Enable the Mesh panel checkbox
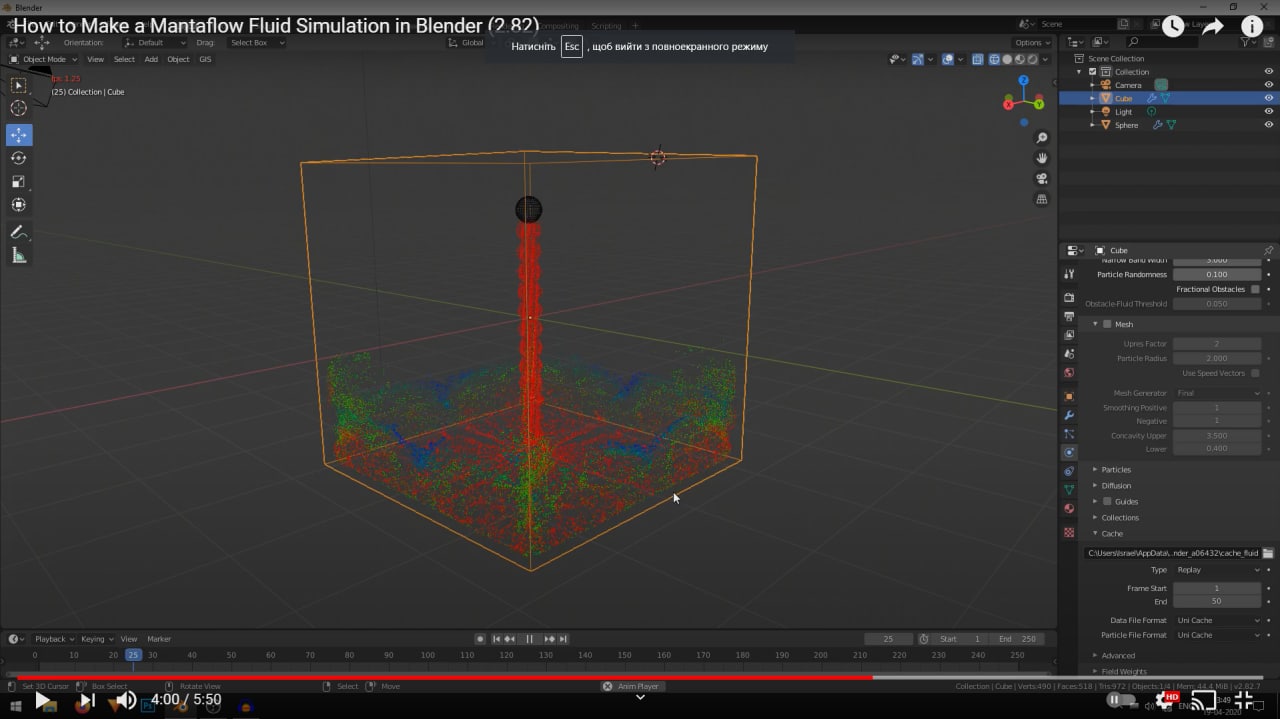Viewport: 1280px width, 719px height. [1107, 324]
